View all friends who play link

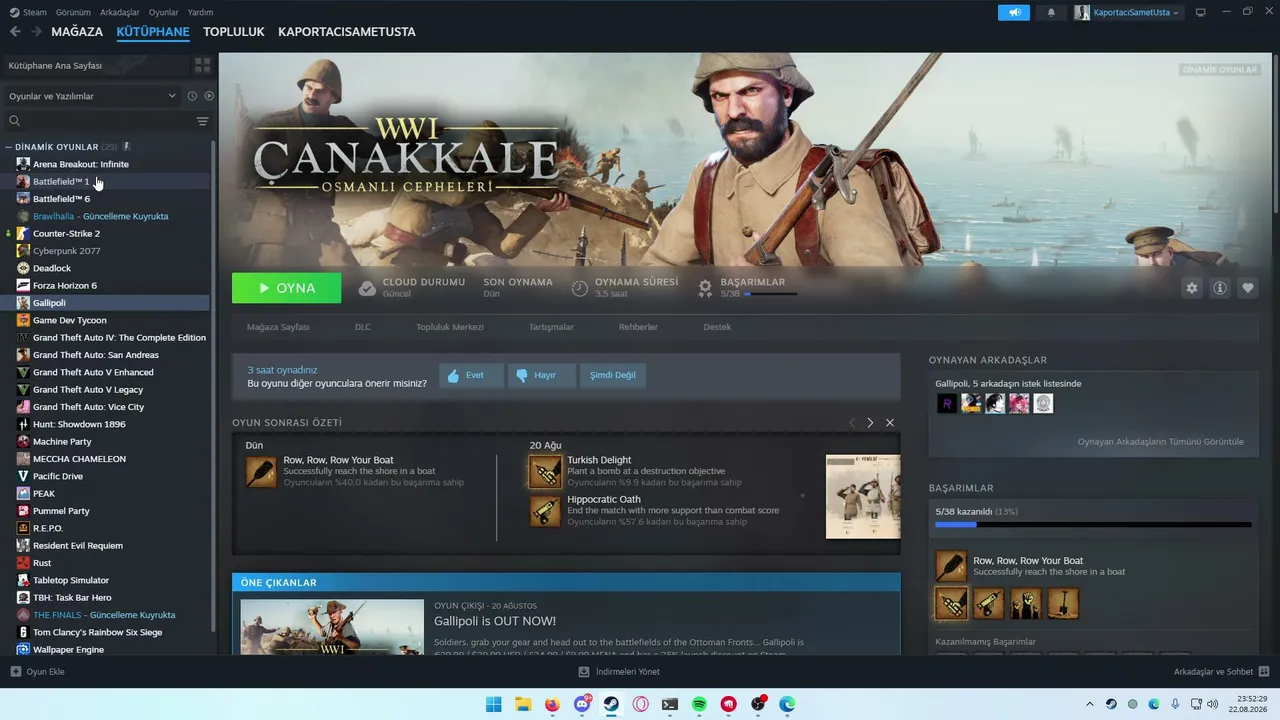tap(1160, 442)
